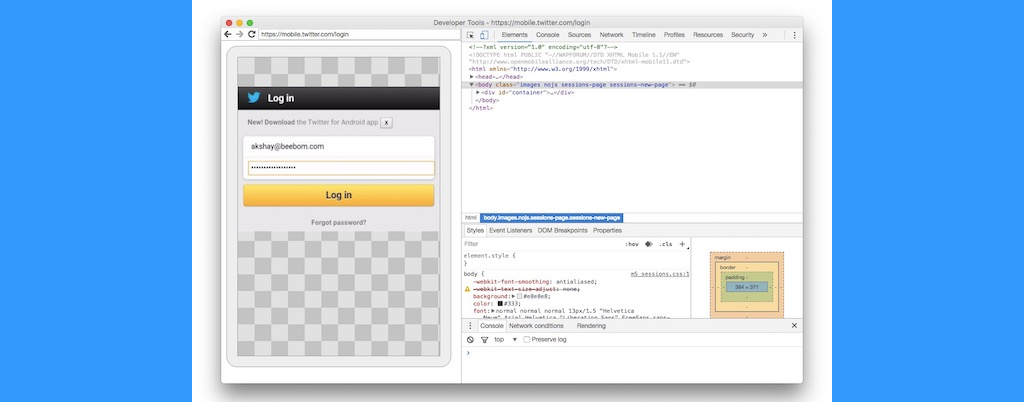
Task: Select the html xmlns line
Action: [x=542, y=69]
